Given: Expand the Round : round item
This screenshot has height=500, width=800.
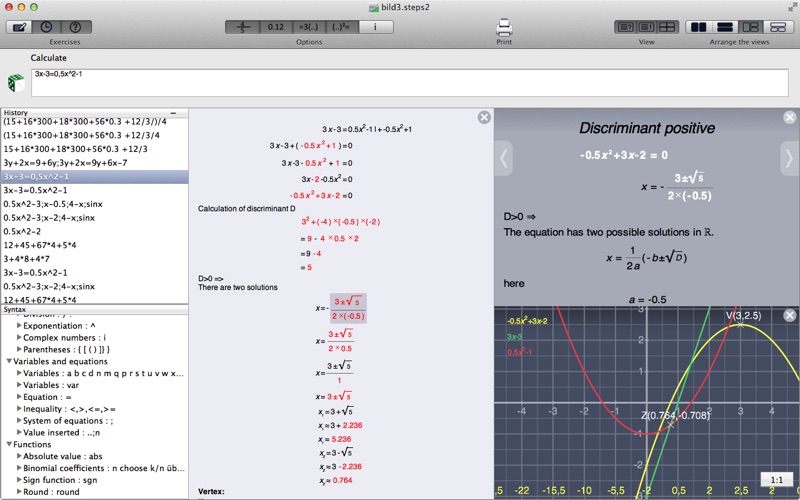Looking at the screenshot, I should (x=19, y=492).
